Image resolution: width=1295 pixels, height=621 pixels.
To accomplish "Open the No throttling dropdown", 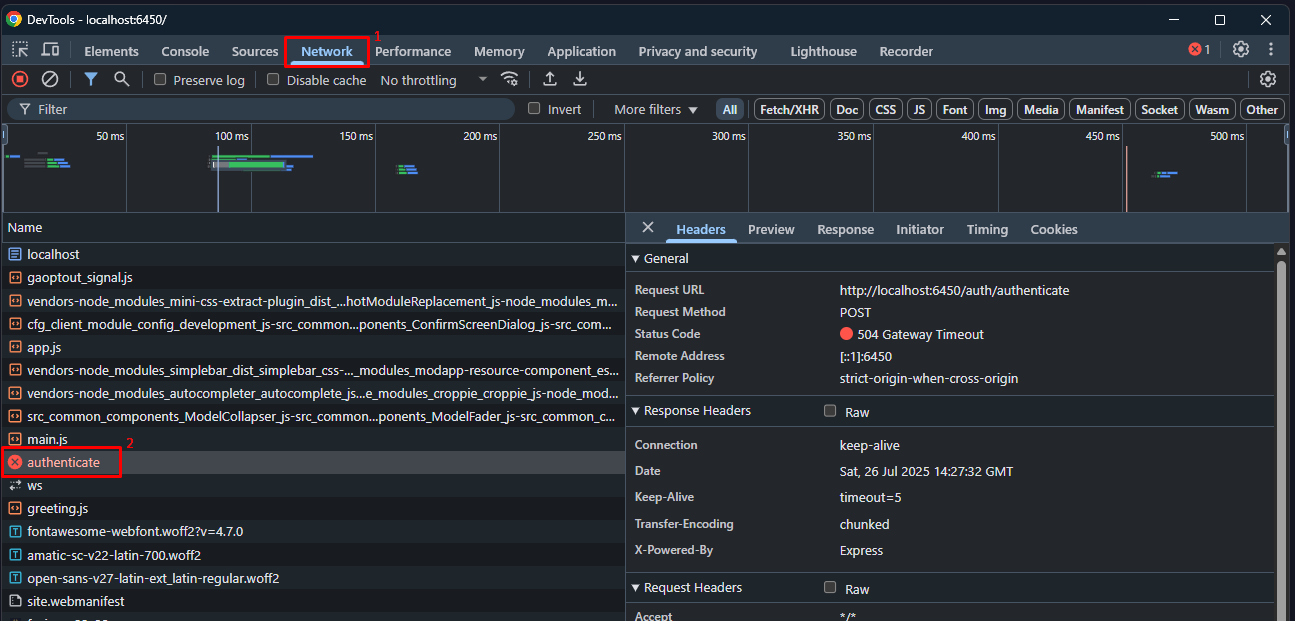I will (433, 80).
